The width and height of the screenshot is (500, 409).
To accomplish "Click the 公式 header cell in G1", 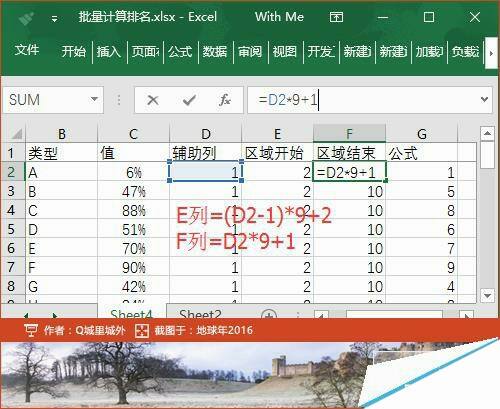I will coord(422,153).
